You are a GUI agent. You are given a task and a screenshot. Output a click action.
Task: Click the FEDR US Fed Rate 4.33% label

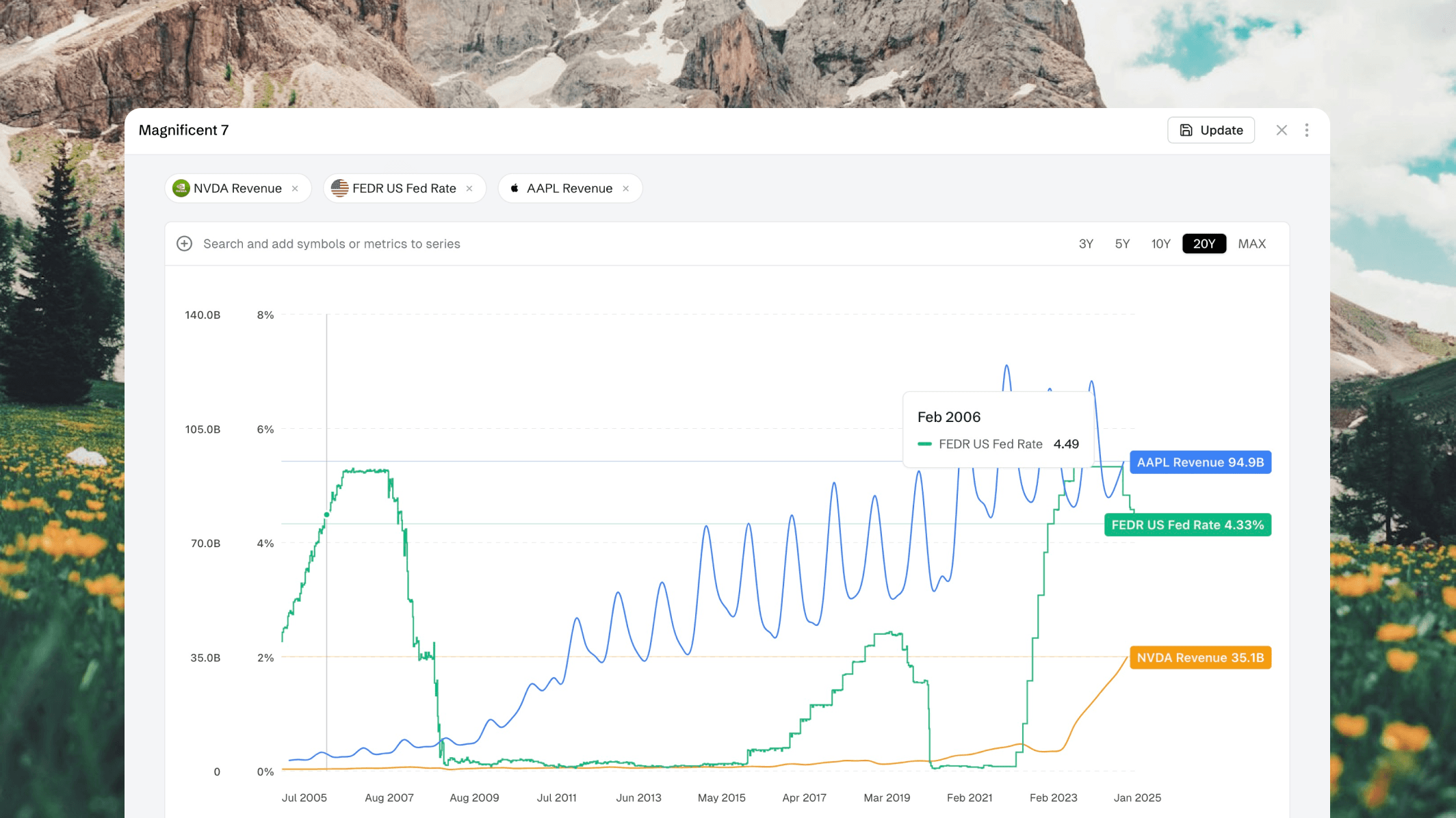(x=1187, y=525)
